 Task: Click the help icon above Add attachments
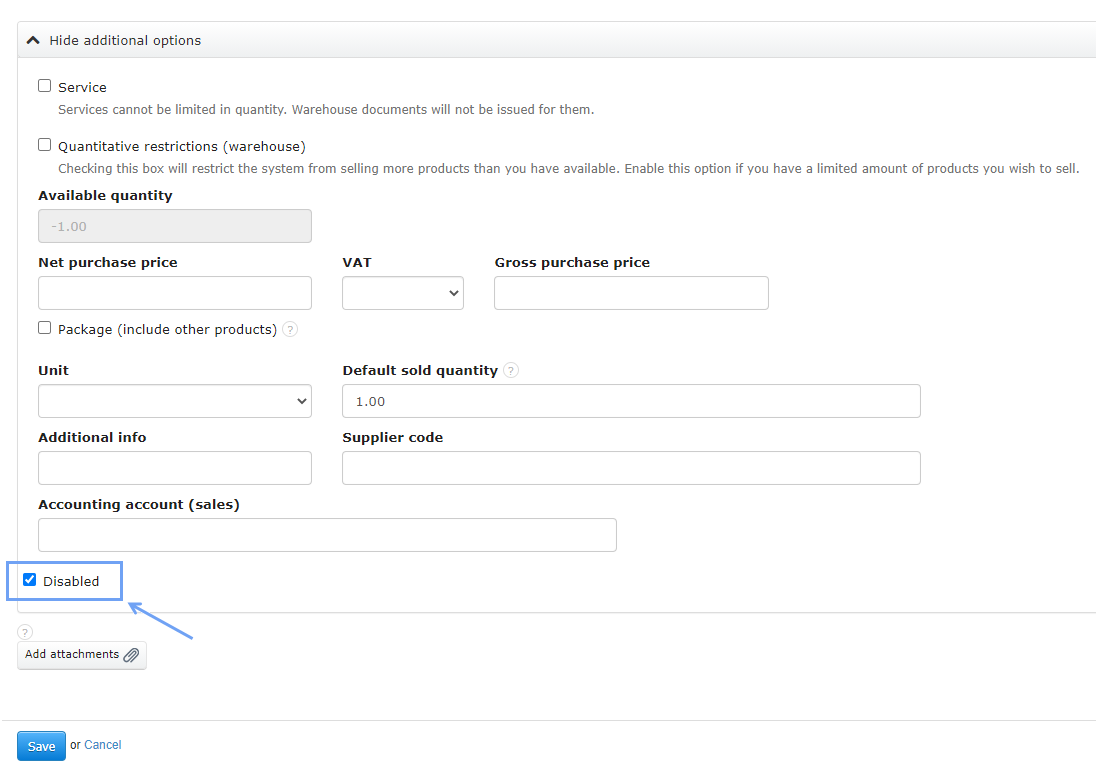click(x=24, y=631)
